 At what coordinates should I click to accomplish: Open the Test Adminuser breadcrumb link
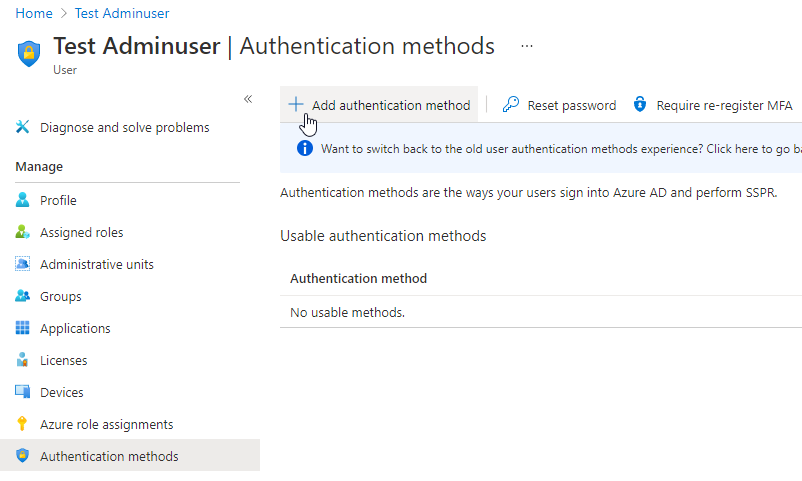[x=122, y=13]
